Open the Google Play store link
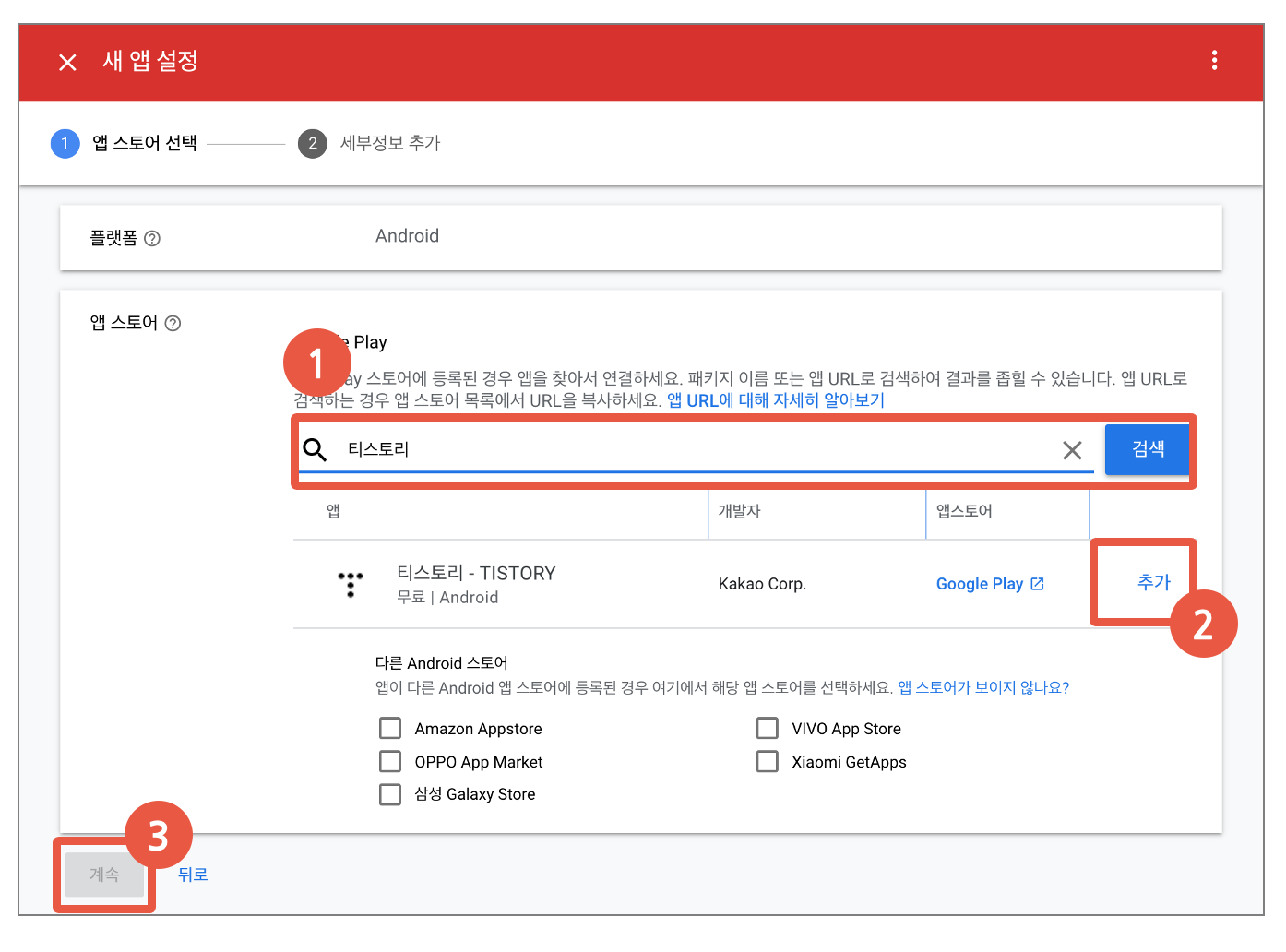 pos(979,584)
